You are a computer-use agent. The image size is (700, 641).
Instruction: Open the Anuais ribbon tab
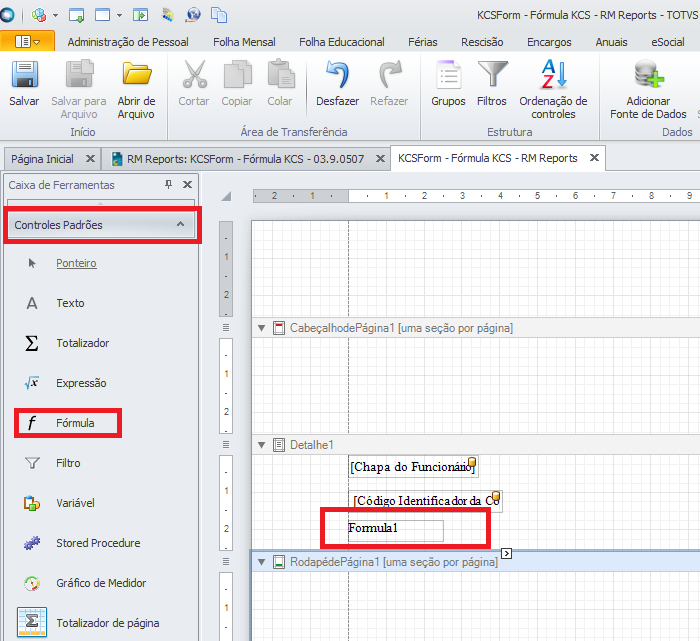[611, 42]
